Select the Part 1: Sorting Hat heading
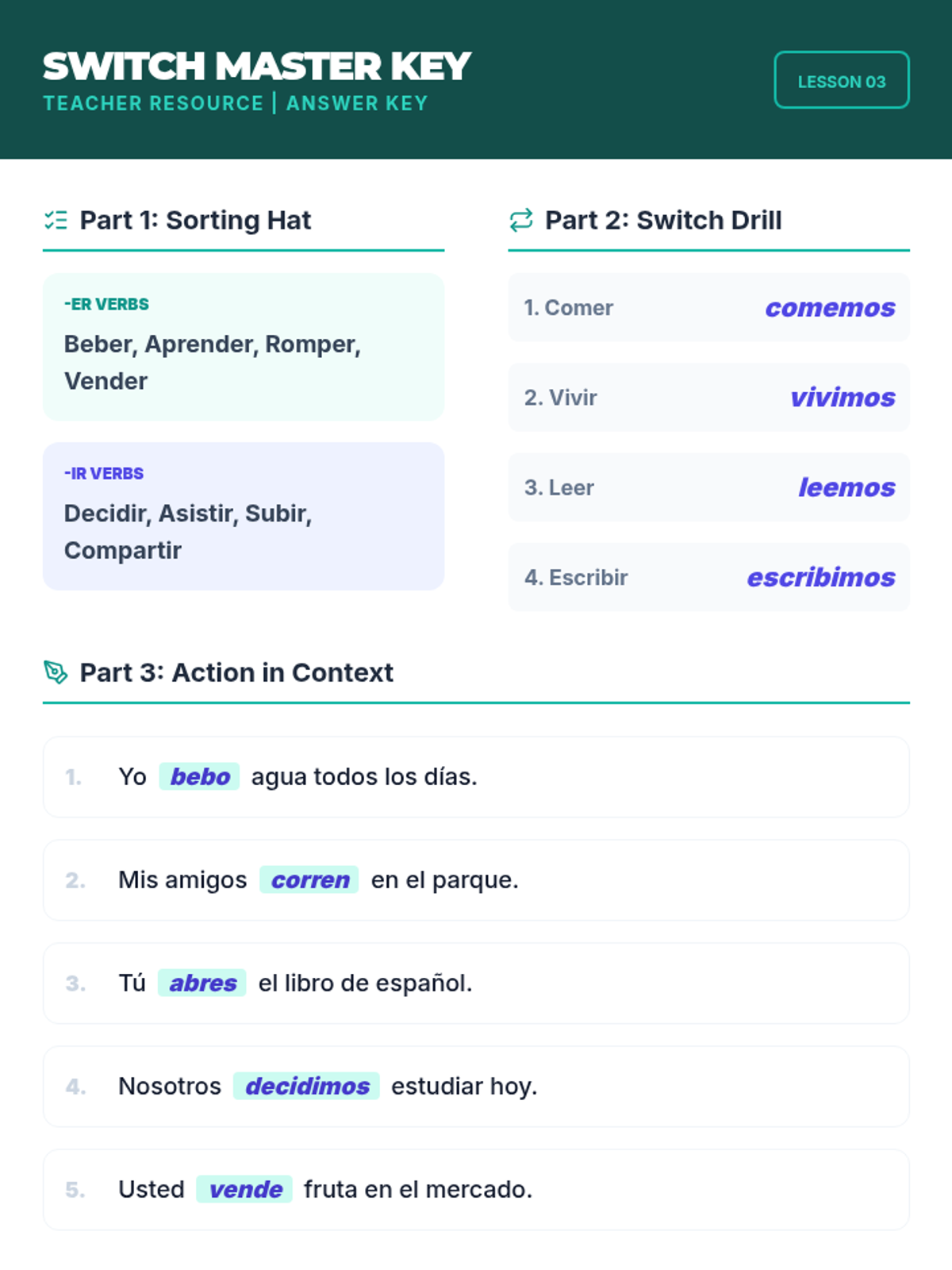Viewport: 952px width, 1270px height. (195, 220)
